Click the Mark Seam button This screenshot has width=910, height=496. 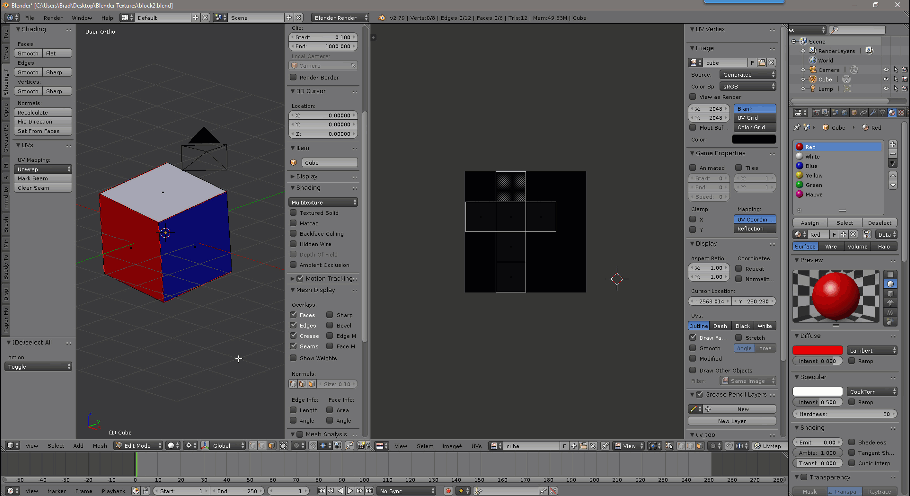(42, 178)
